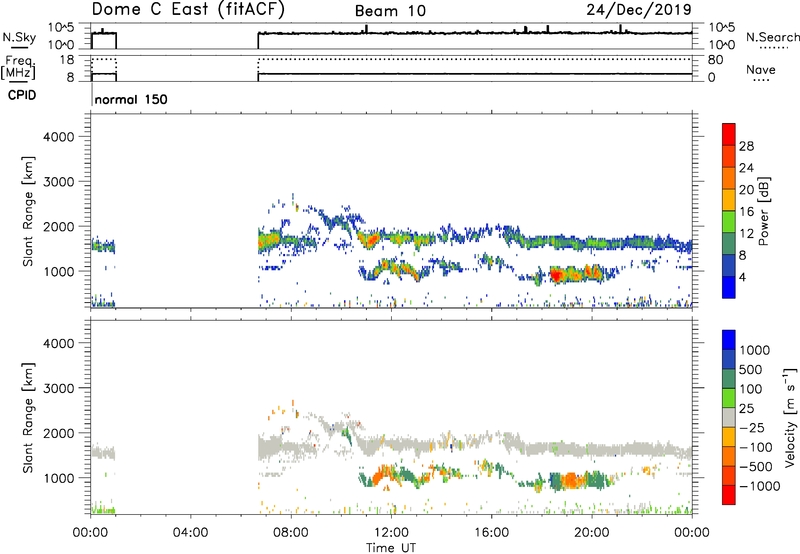800x554 pixels.
Task: Click the blue bottom of the power color bar
Action: point(729,287)
